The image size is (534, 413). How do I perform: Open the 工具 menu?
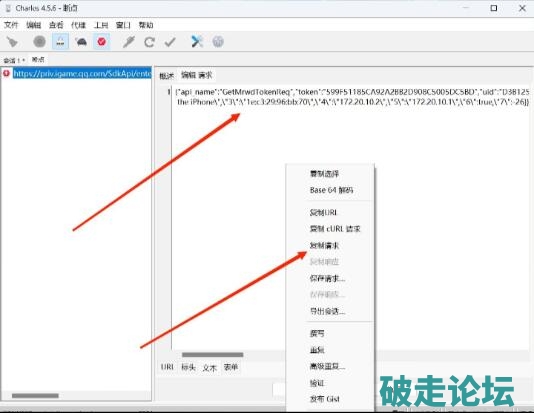pyautogui.click(x=101, y=25)
